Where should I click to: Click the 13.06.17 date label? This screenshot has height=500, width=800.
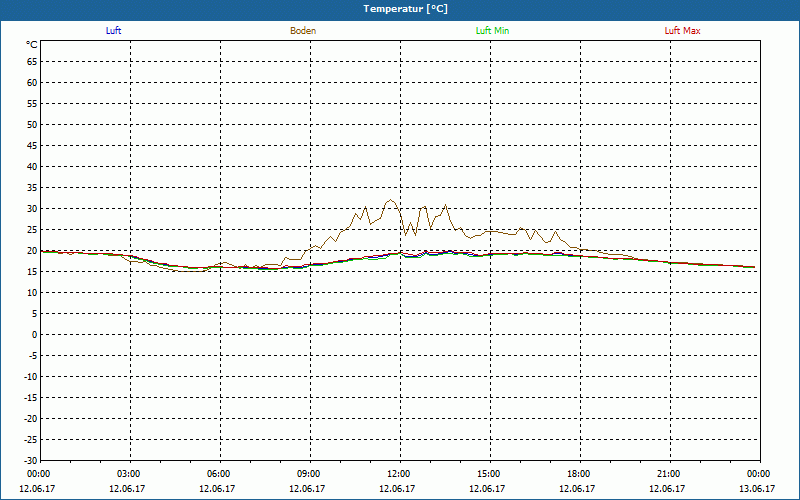[757, 489]
